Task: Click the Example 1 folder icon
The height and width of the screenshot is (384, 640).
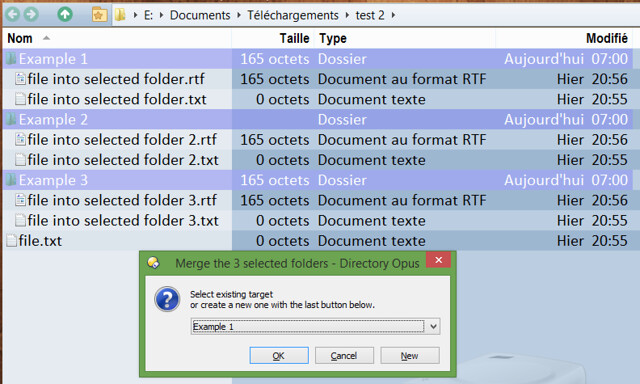Action: click(x=11, y=59)
